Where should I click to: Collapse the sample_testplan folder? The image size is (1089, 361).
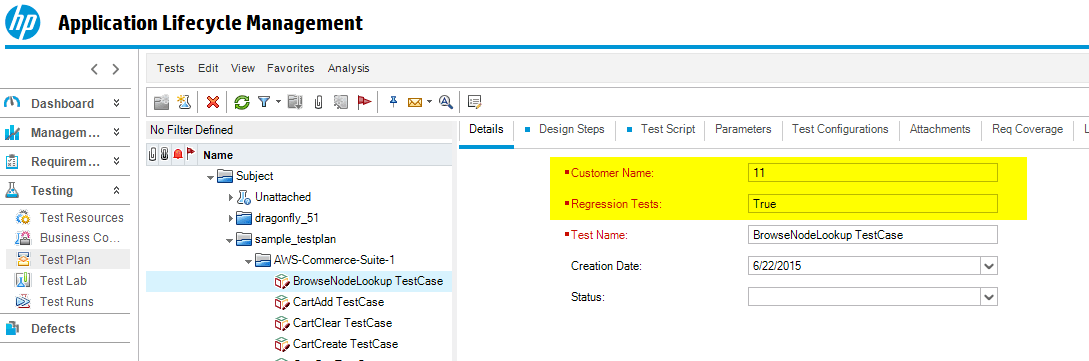229,240
